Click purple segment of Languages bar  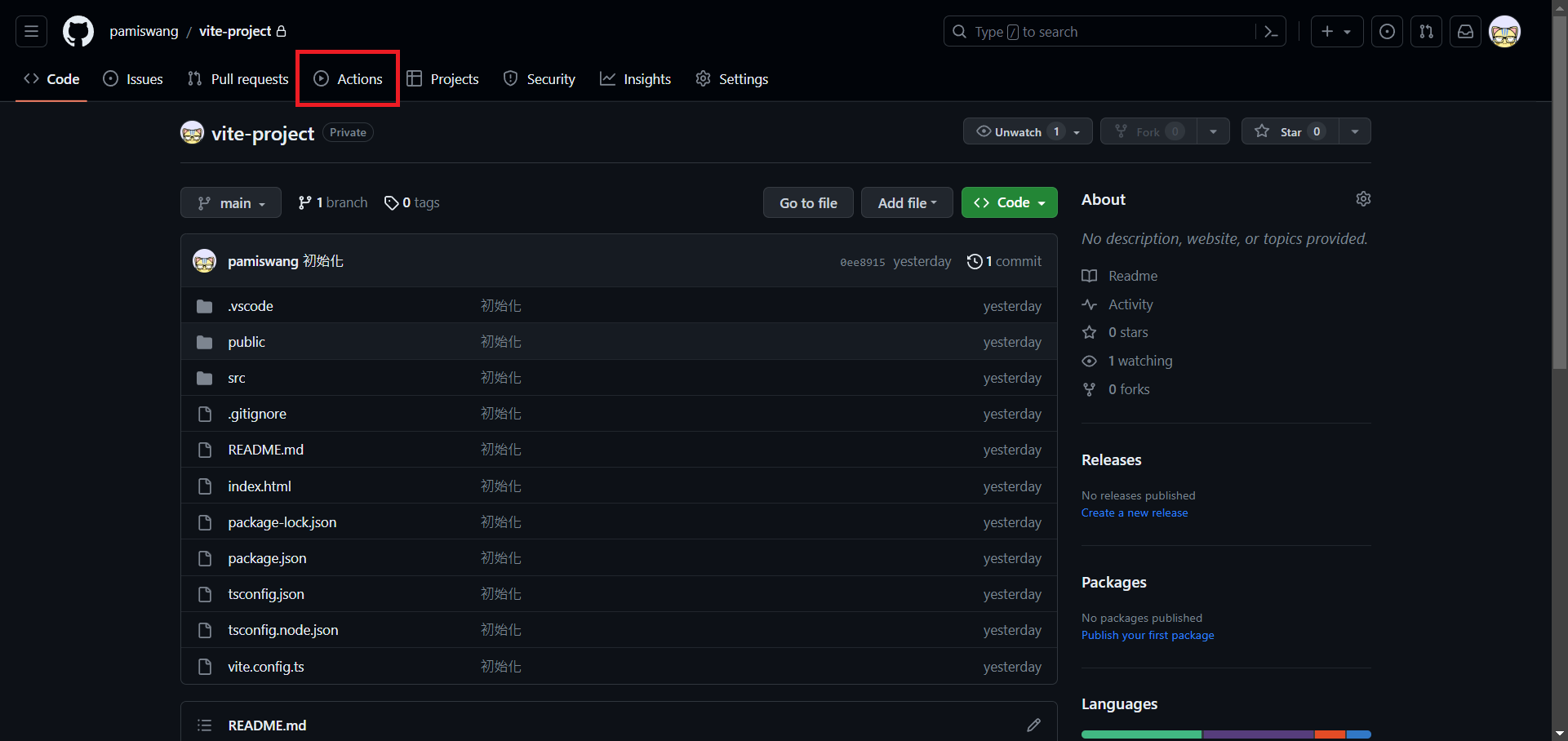pos(1258,734)
